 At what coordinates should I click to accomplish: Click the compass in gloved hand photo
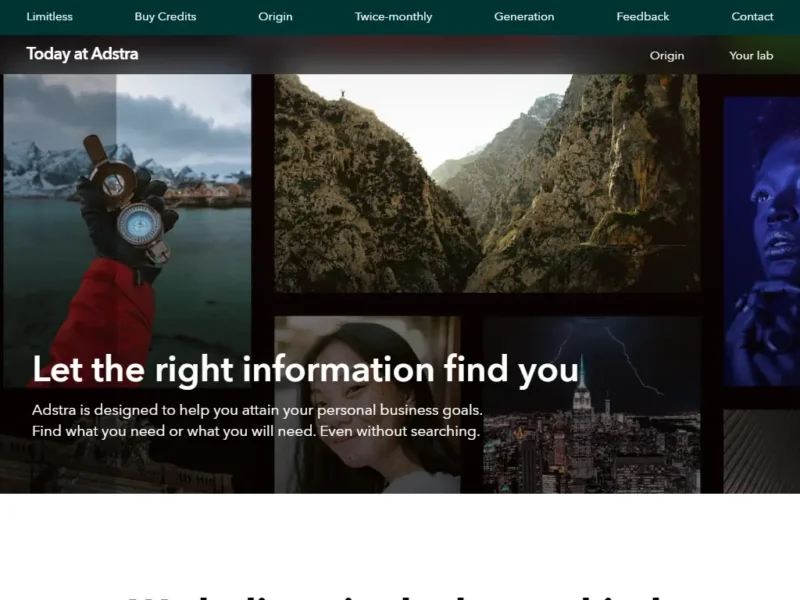tap(127, 200)
